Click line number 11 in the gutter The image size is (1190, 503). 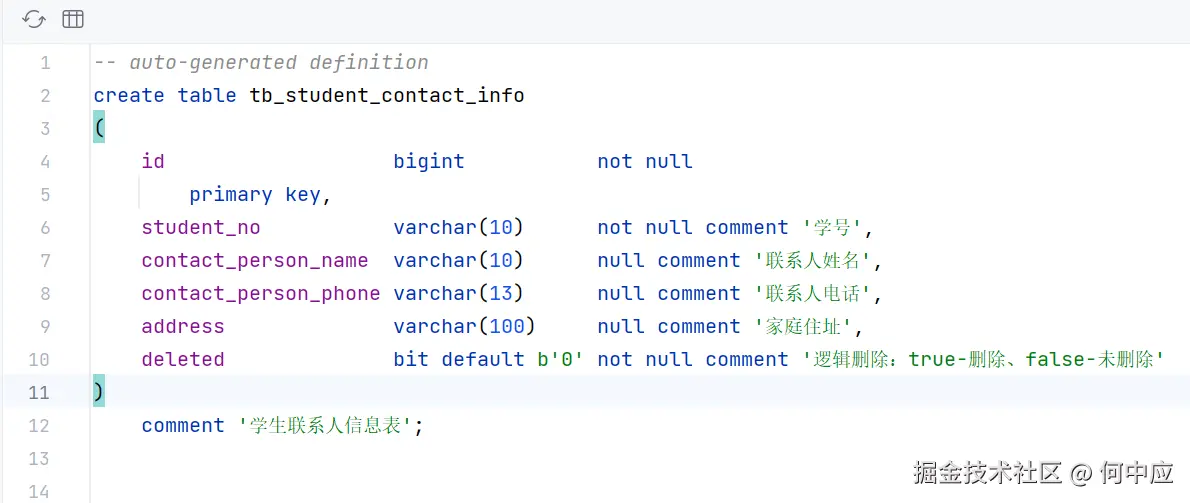tap(39, 392)
